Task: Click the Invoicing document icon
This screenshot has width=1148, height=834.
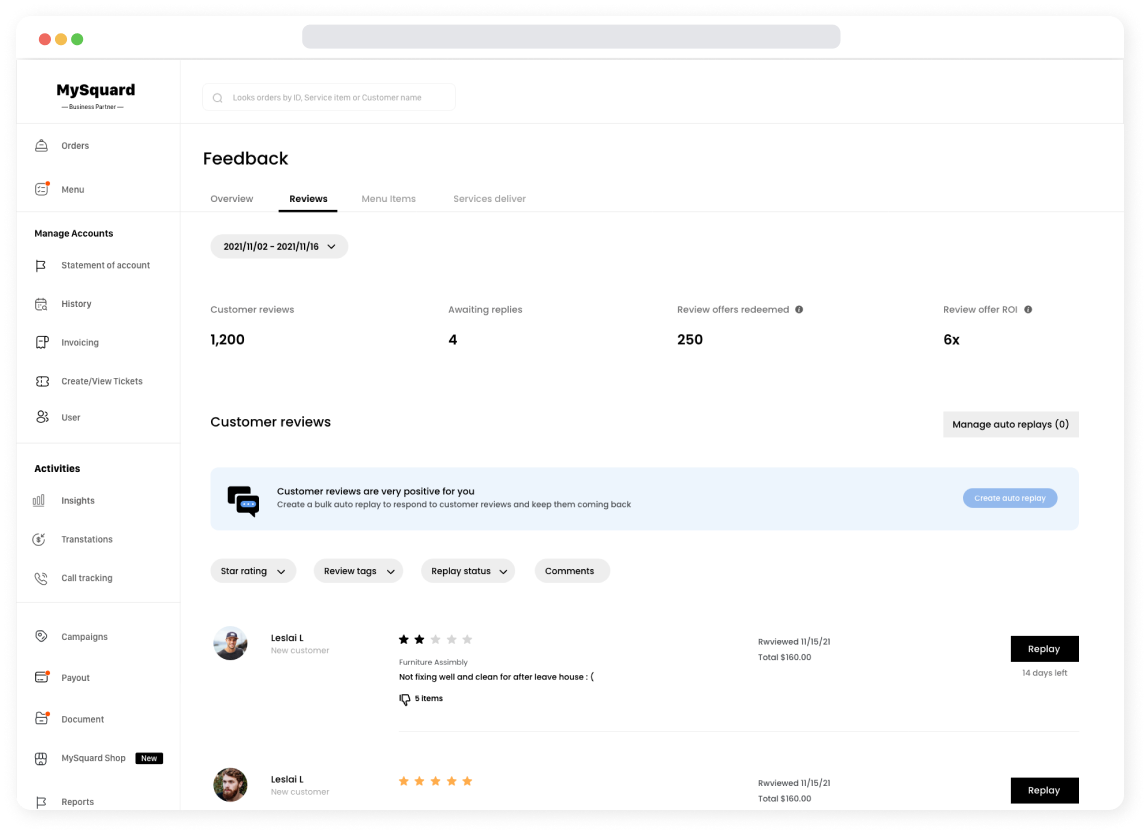Action: point(42,342)
